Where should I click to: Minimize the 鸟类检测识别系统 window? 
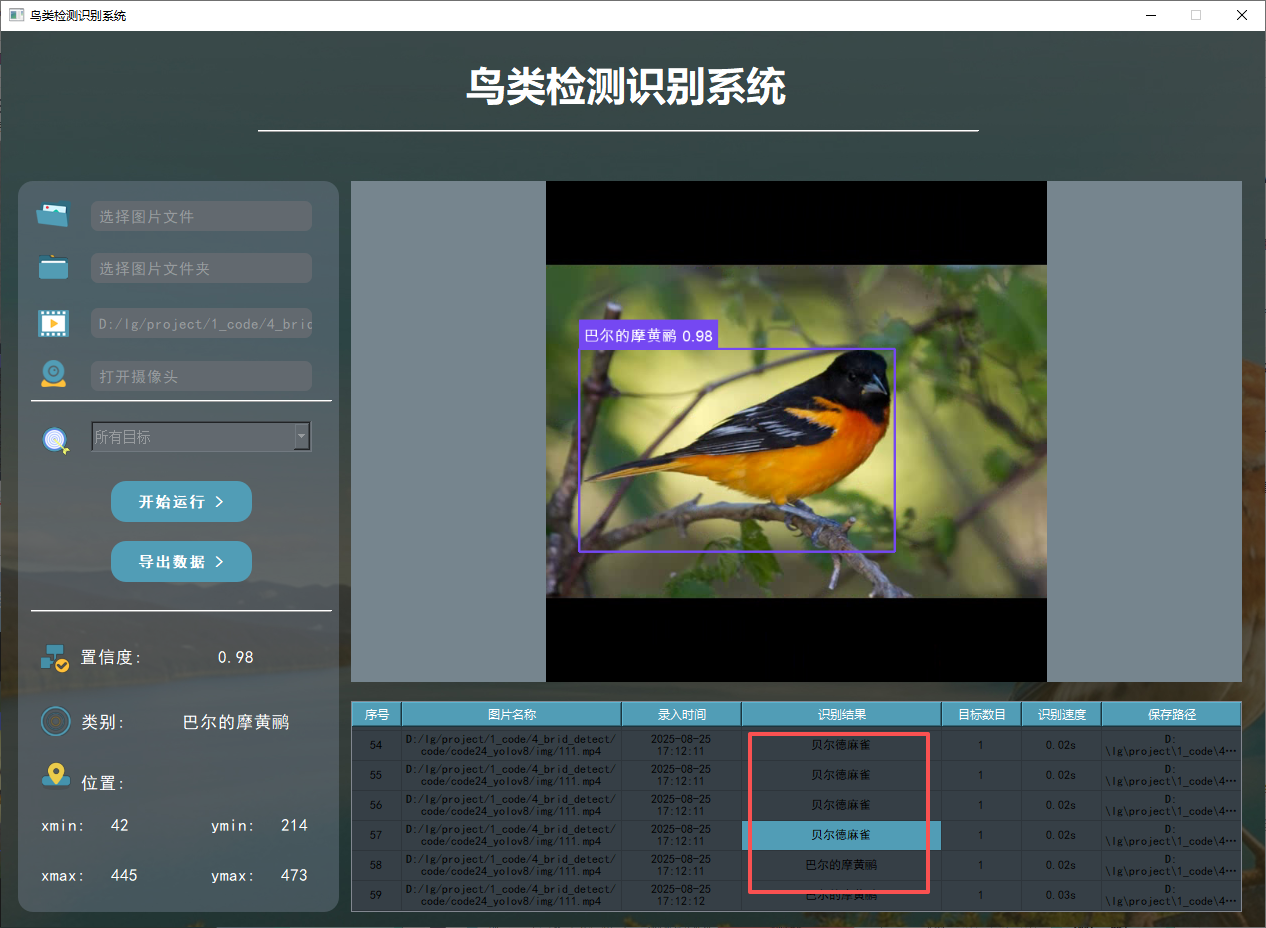tap(1150, 15)
